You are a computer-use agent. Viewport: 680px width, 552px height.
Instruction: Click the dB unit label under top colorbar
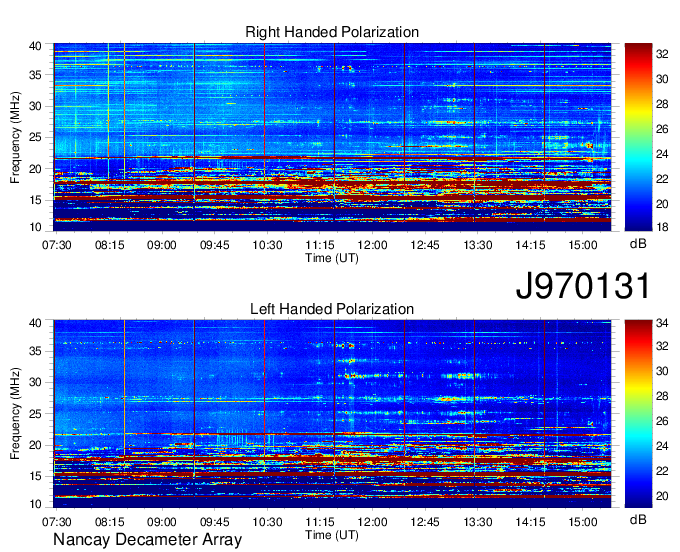pyautogui.click(x=638, y=244)
